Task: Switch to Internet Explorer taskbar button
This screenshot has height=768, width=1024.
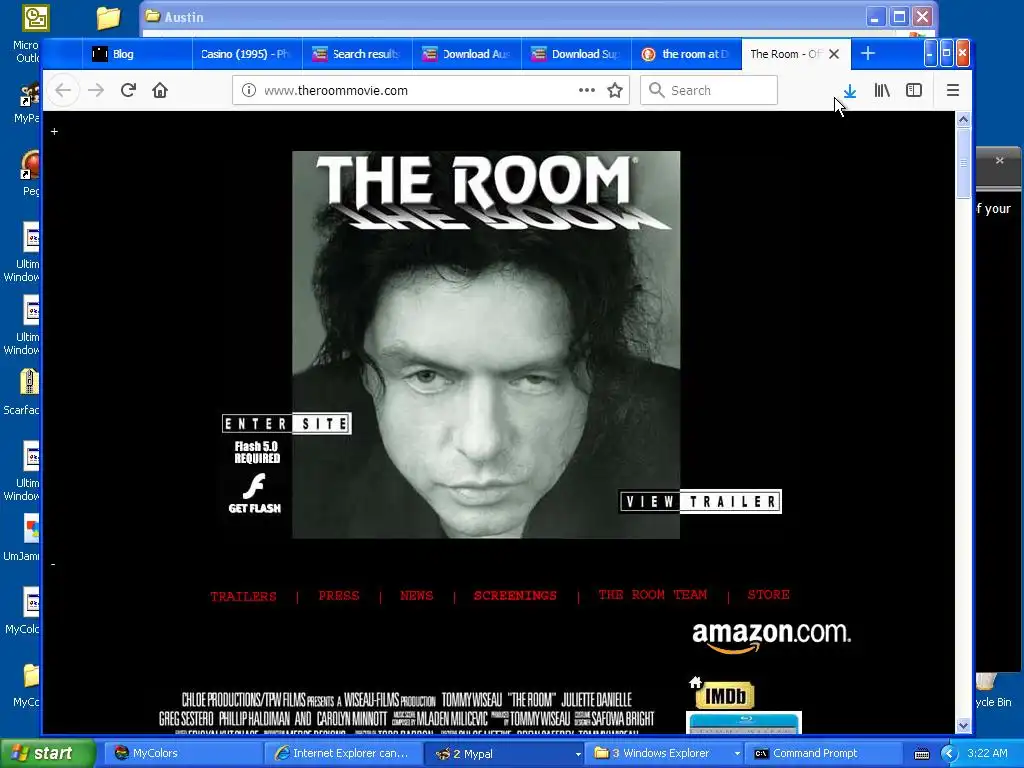Action: (x=344, y=753)
